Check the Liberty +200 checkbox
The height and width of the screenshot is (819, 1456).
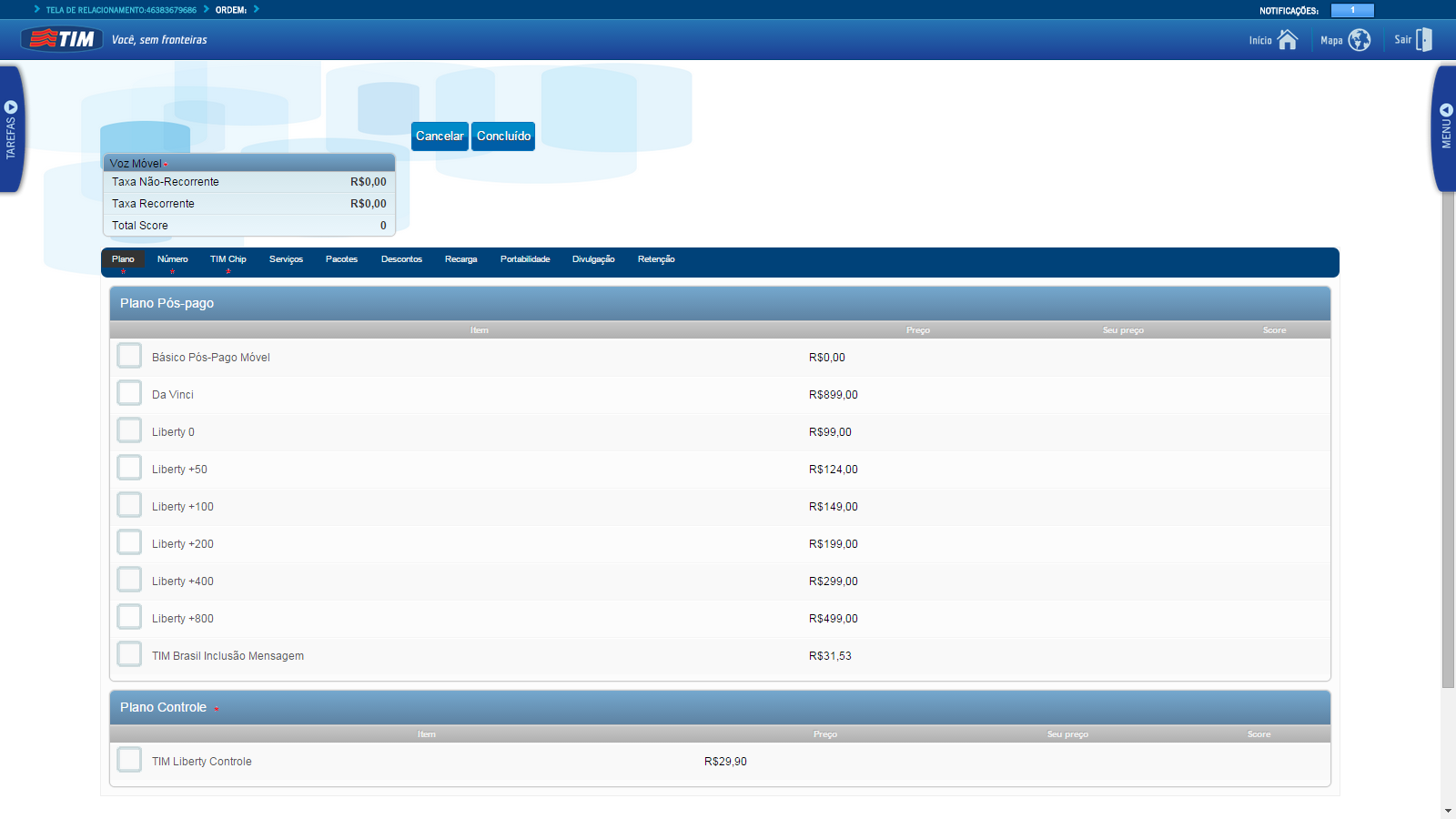click(x=129, y=542)
